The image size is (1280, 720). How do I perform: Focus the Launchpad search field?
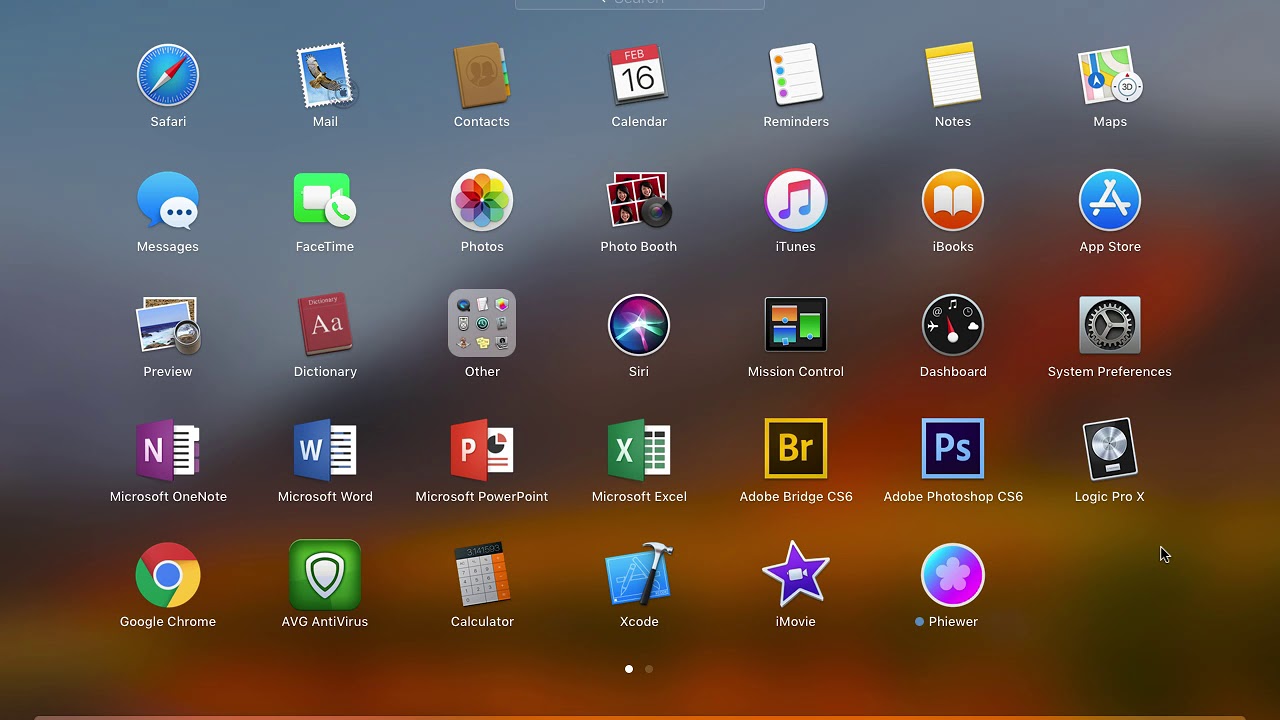[x=640, y=3]
